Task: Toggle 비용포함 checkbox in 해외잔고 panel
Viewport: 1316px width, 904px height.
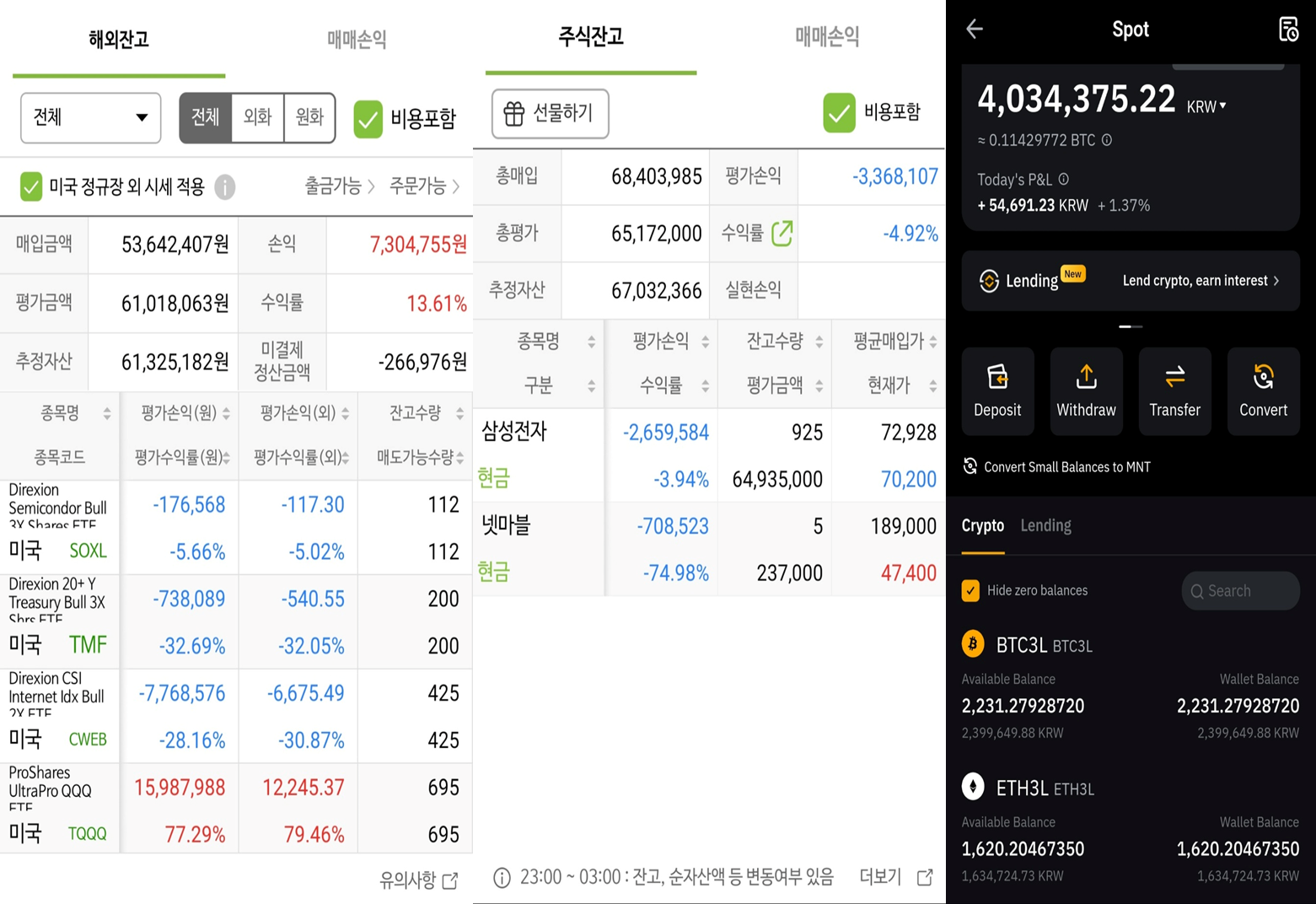Action: (368, 119)
